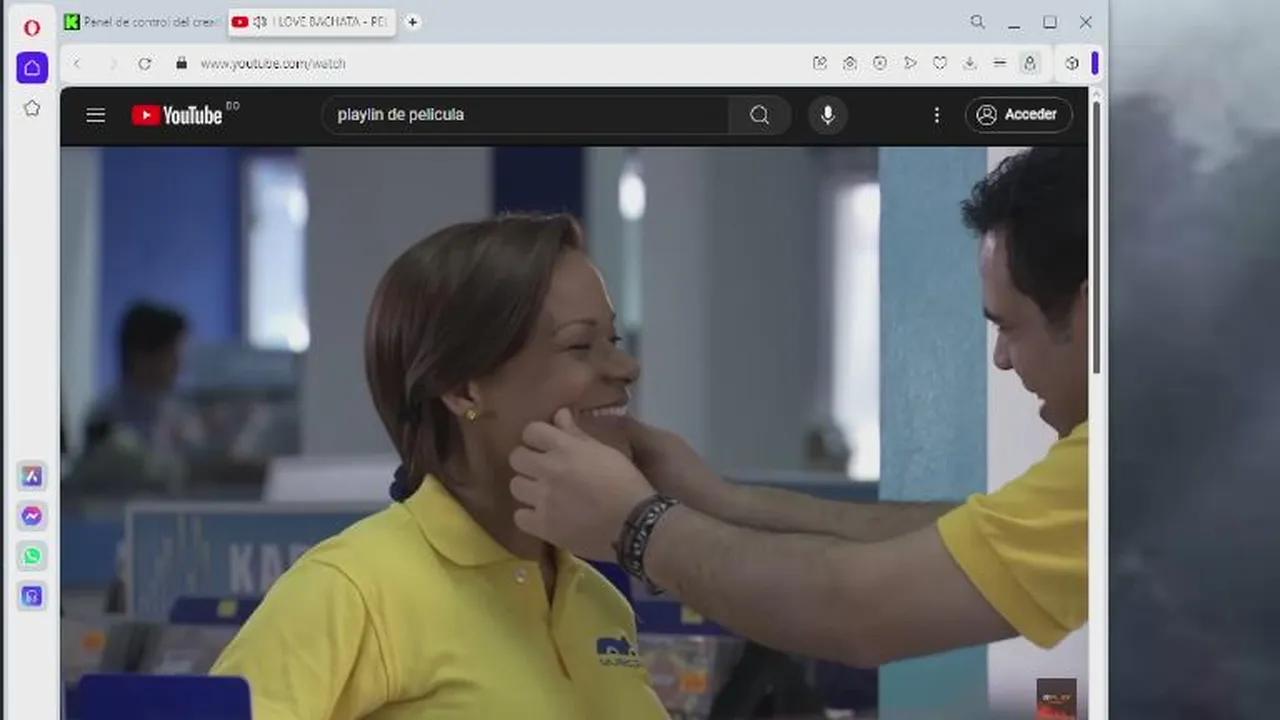Open the ad blocker shield icon

[880, 63]
